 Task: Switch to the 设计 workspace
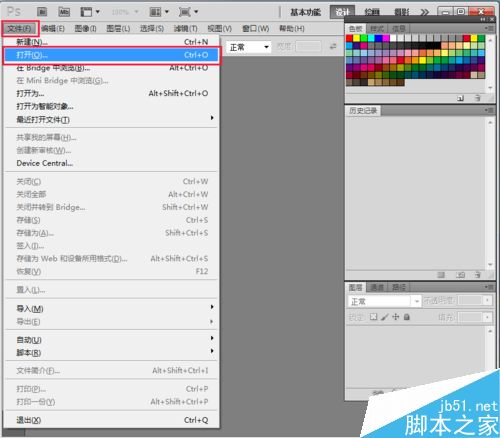342,12
